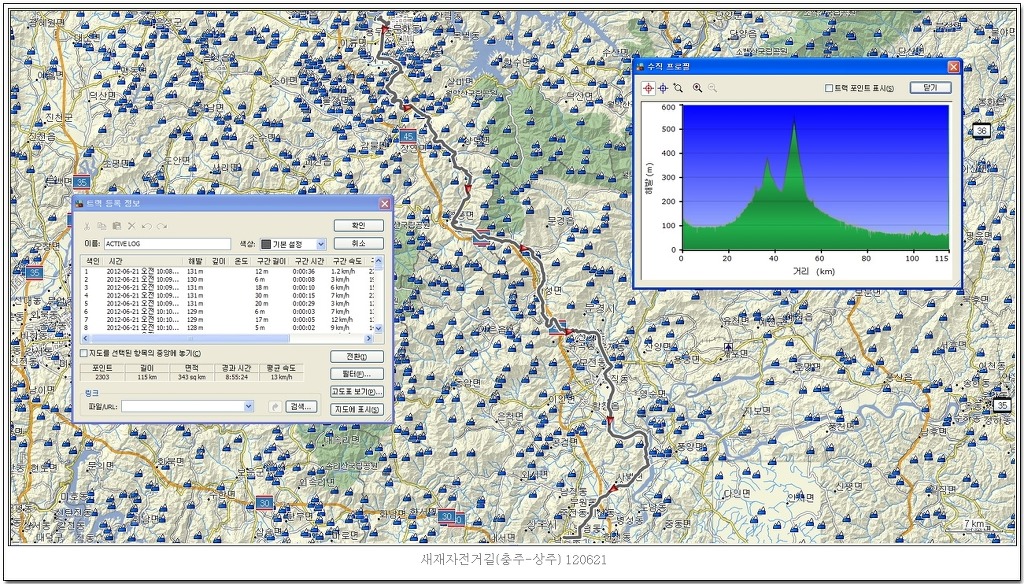The height and width of the screenshot is (584, 1024).
Task: Click the 트랙 등록 정보 title bar icon
Action: 80,204
